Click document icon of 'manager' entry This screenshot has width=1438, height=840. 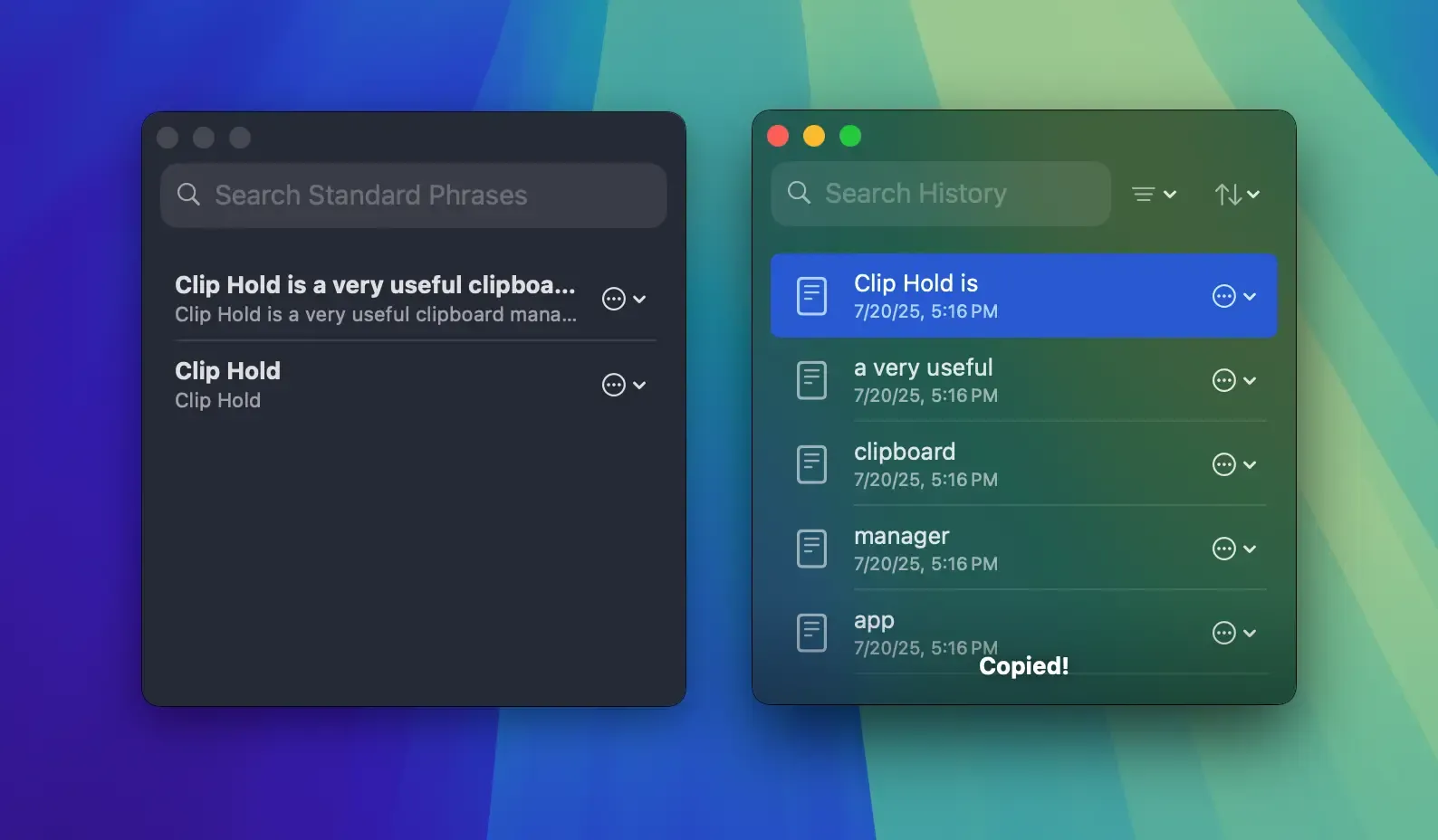pos(811,549)
